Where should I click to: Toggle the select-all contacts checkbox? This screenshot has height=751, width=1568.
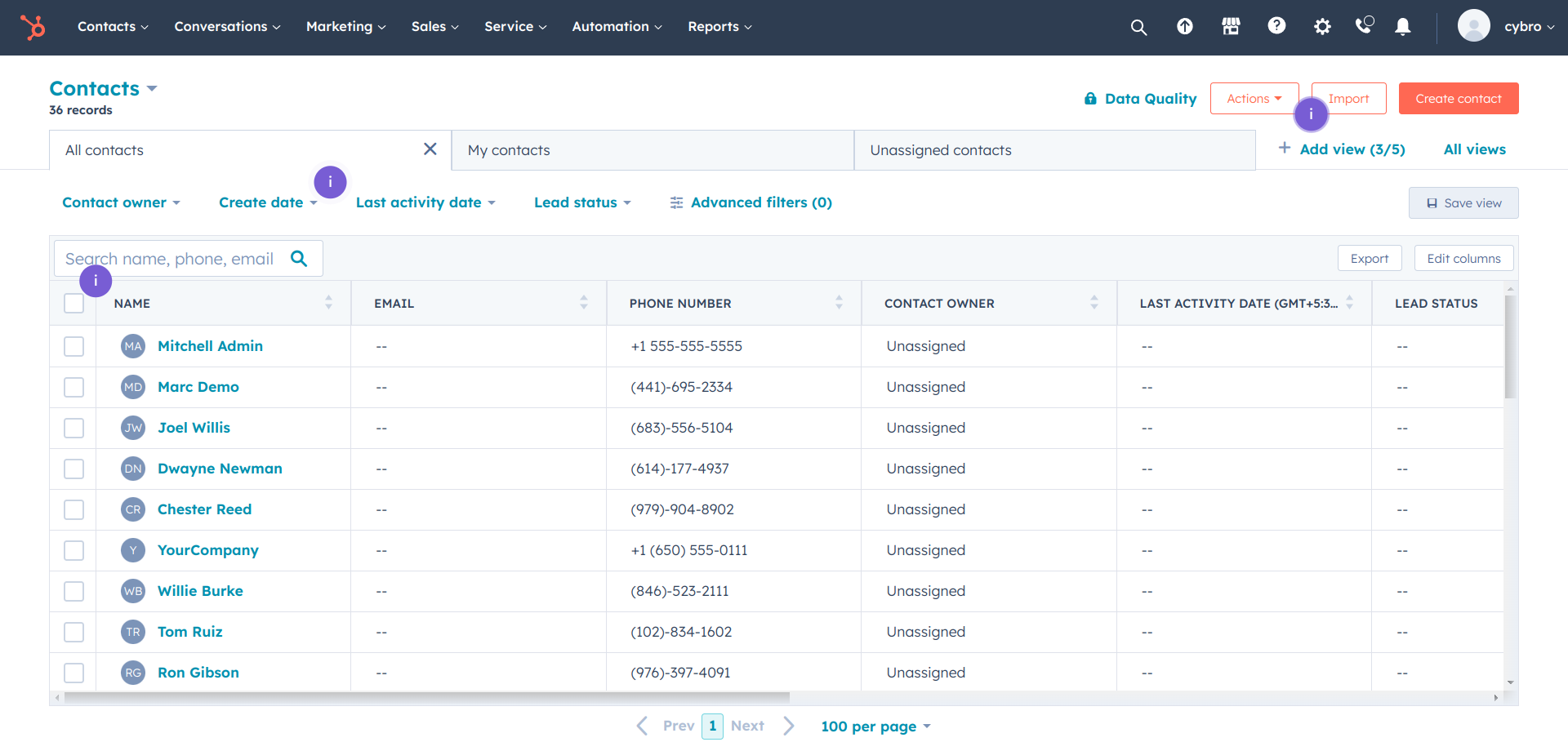74,304
